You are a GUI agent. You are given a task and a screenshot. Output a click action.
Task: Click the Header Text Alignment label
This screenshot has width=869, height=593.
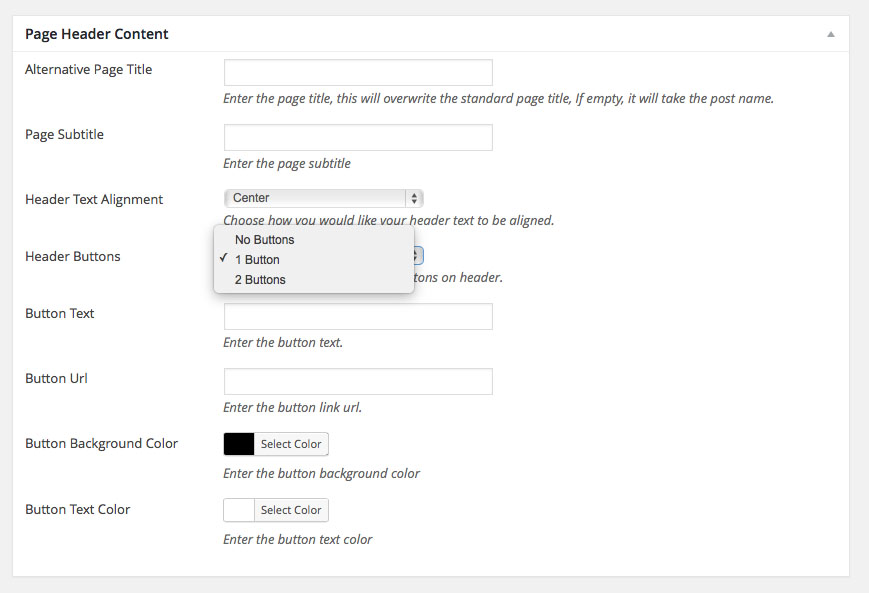pyautogui.click(x=93, y=199)
